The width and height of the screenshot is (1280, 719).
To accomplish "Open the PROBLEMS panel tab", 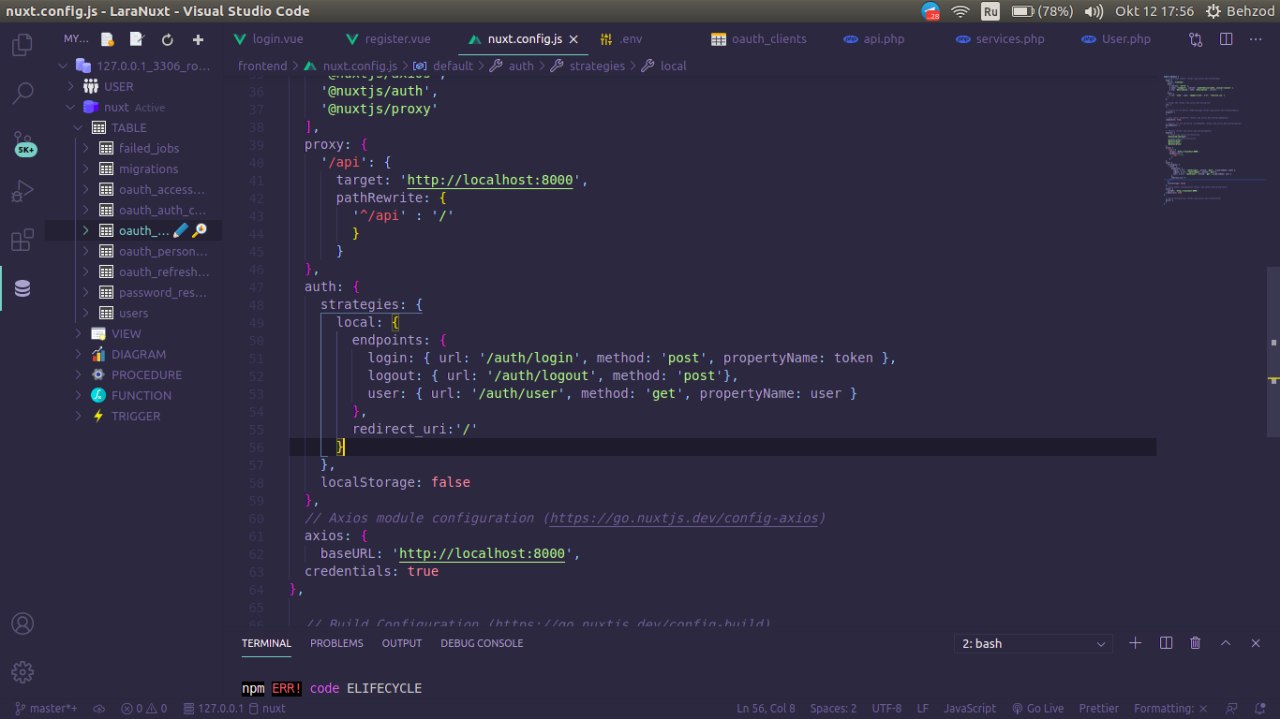I will coord(336,643).
